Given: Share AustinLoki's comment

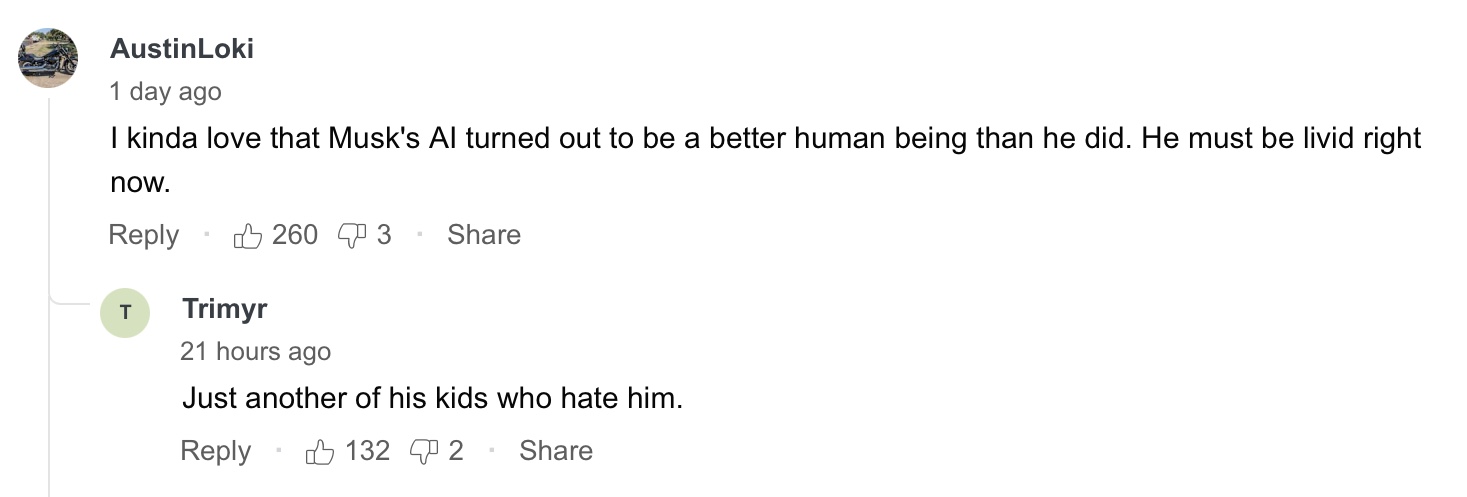Looking at the screenshot, I should point(484,235).
